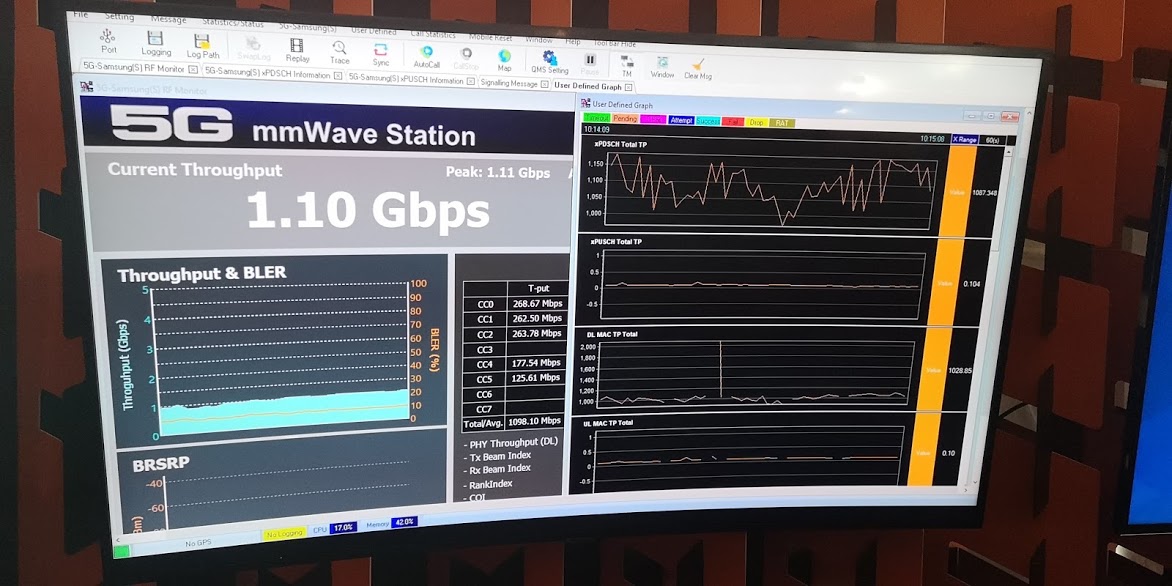Screen dimensions: 1172x586
Task: Click the RAT legend swatch
Action: point(782,123)
